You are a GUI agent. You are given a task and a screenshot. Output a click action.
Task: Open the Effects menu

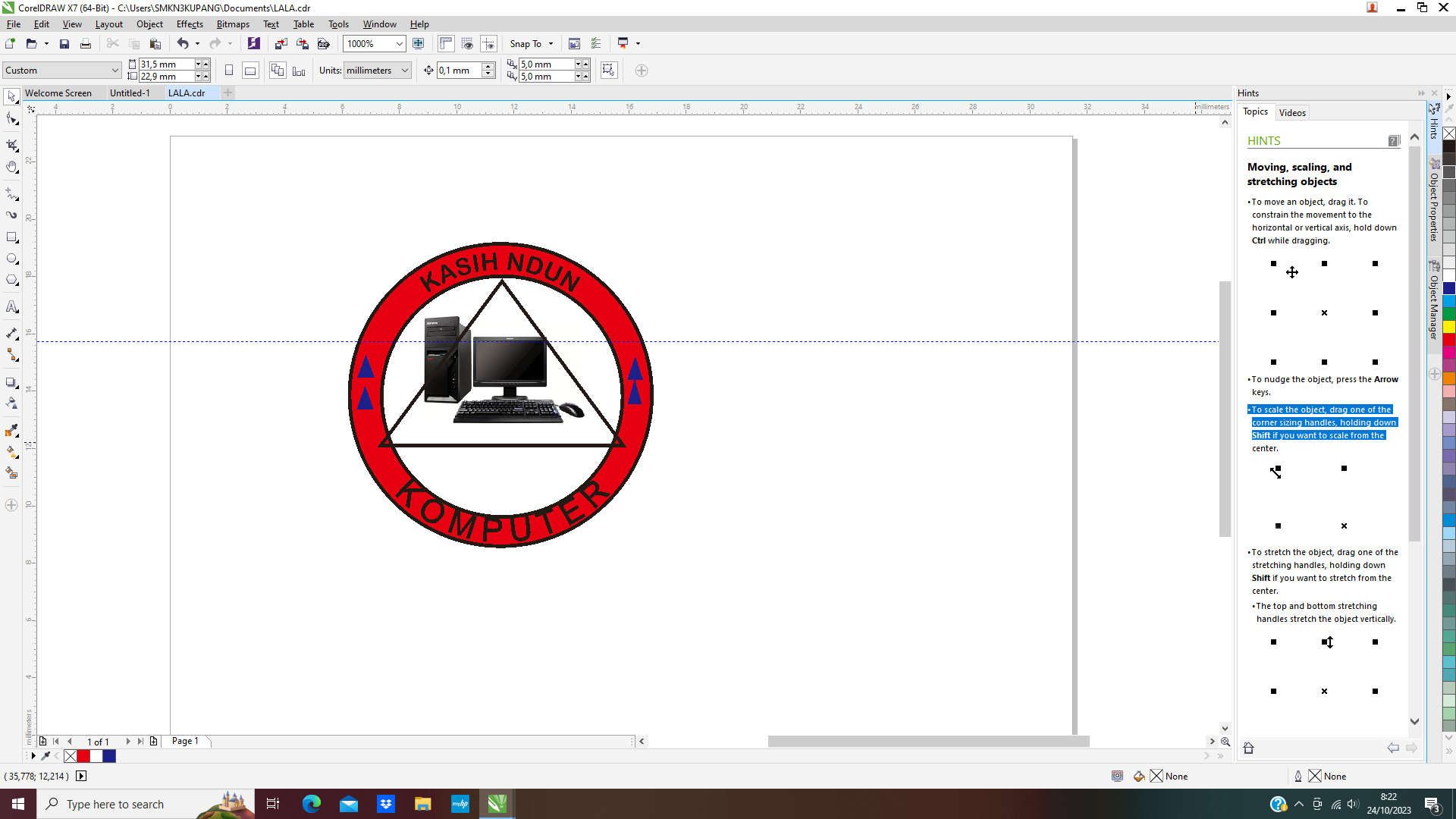[190, 24]
